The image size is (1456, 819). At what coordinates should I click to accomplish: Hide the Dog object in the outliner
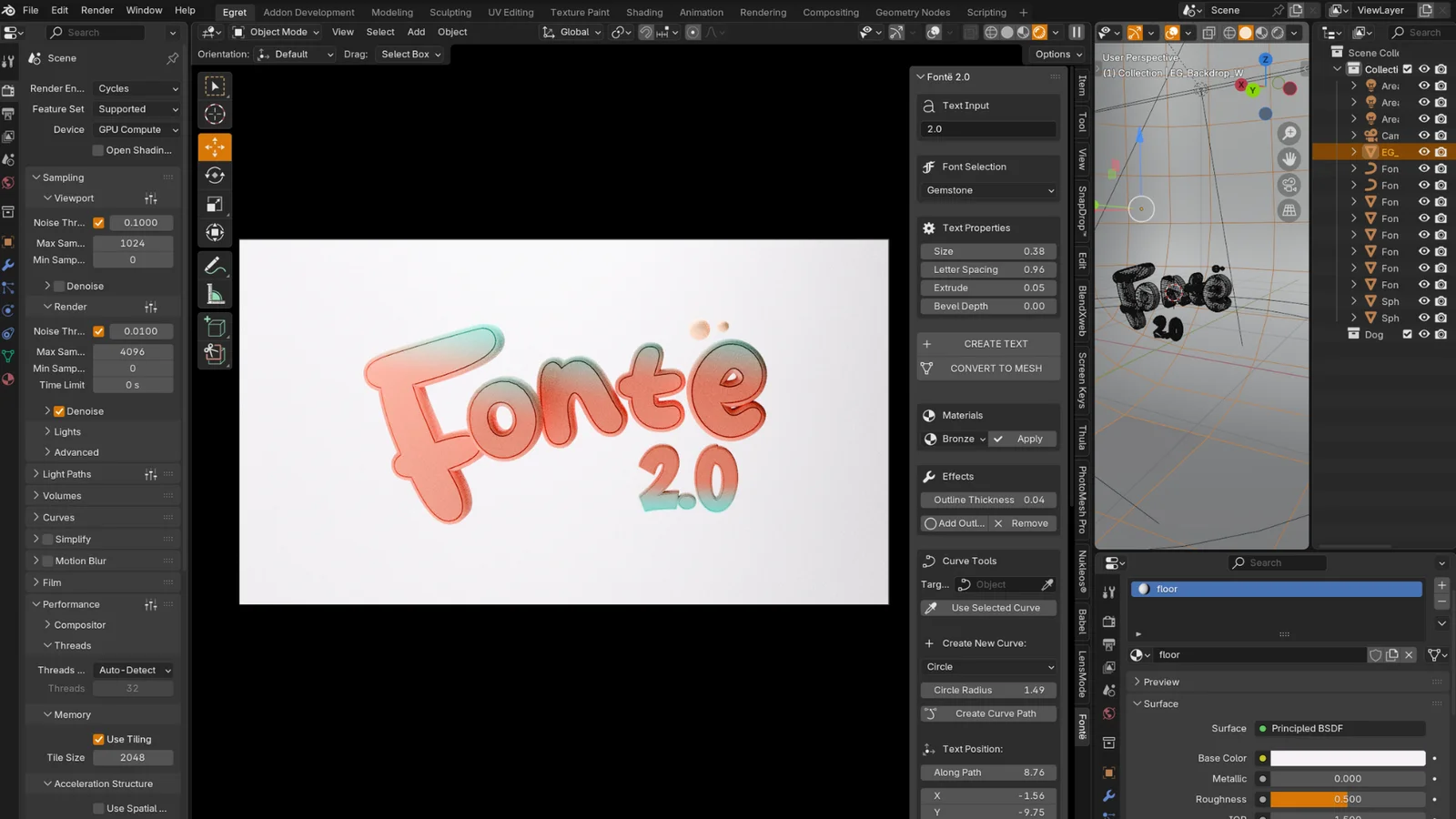pos(1423,334)
